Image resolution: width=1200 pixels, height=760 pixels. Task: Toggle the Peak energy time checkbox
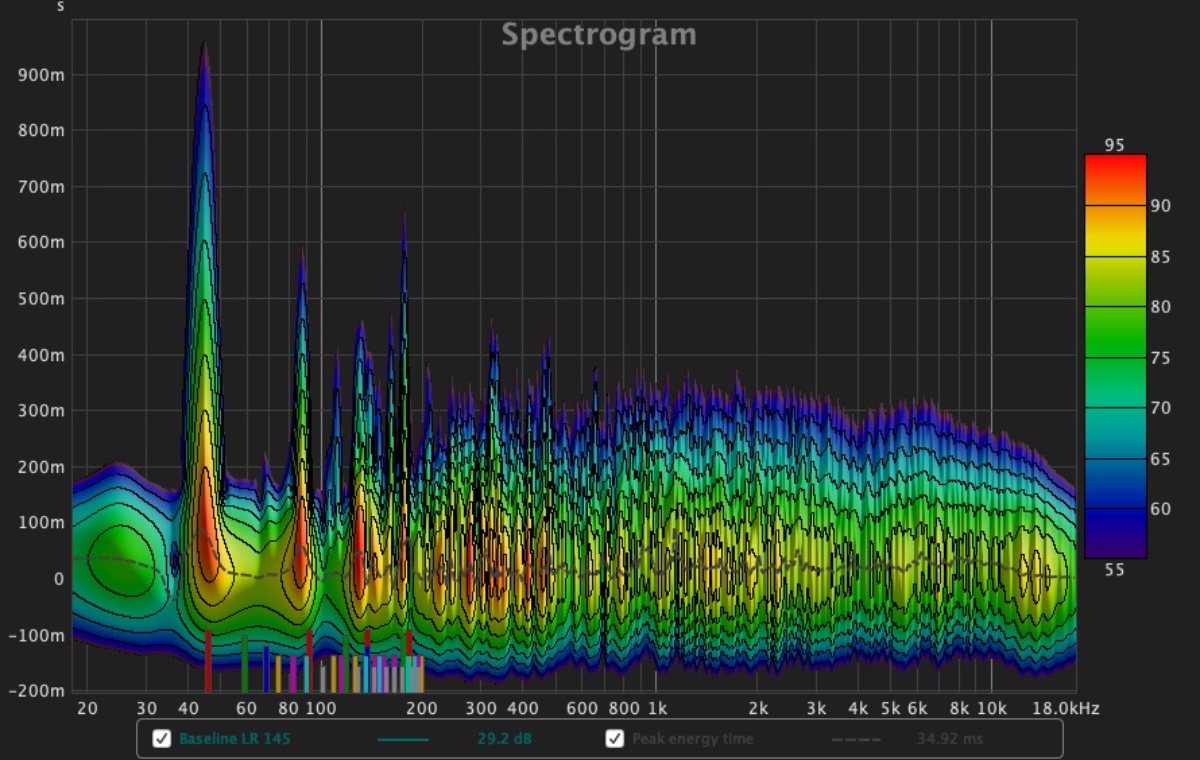tap(615, 739)
